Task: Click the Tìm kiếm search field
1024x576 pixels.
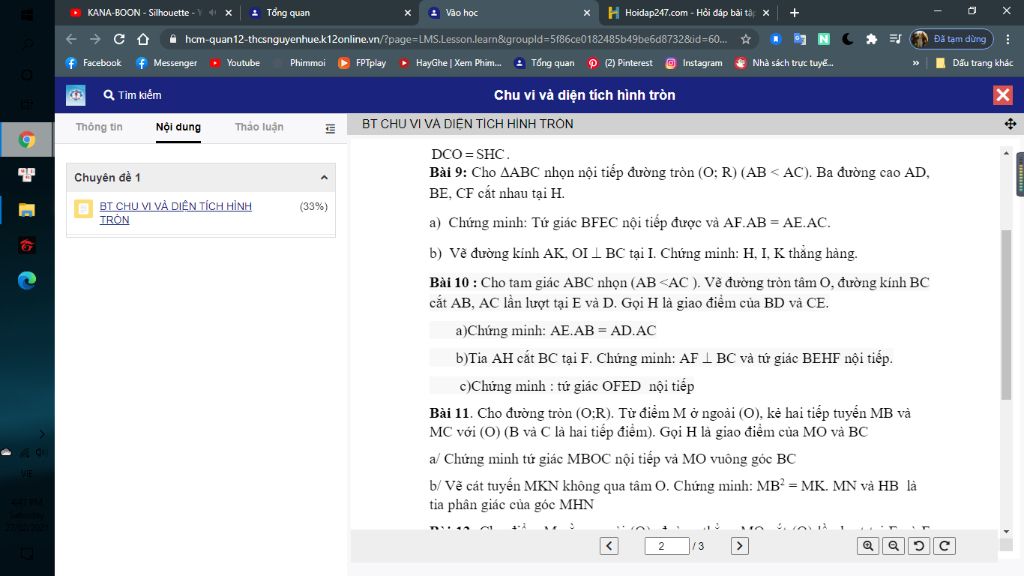Action: (x=133, y=95)
